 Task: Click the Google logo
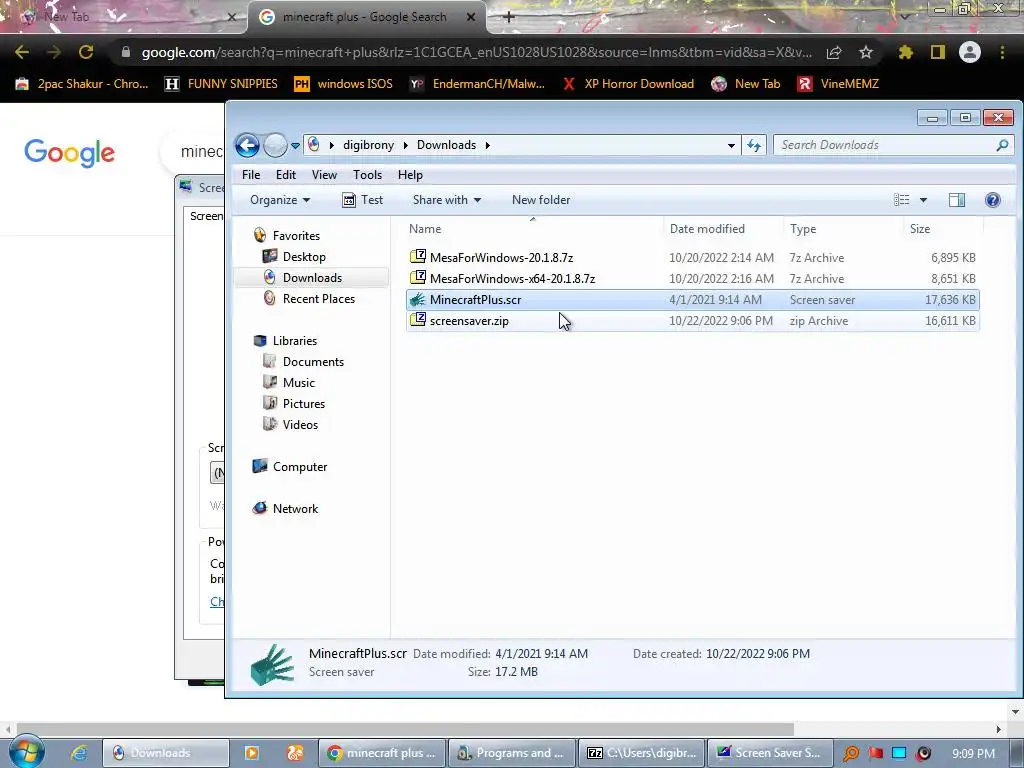(x=69, y=153)
